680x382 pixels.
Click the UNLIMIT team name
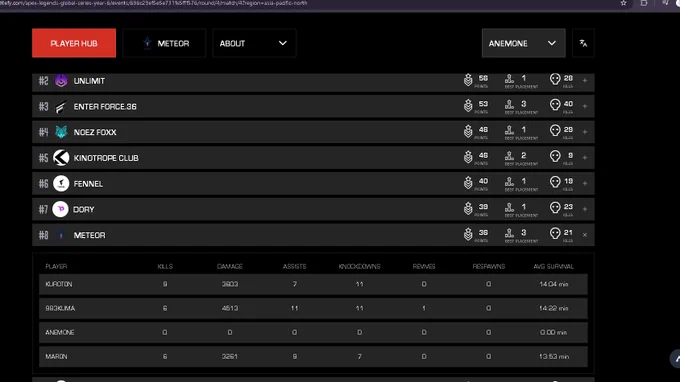tap(89, 81)
